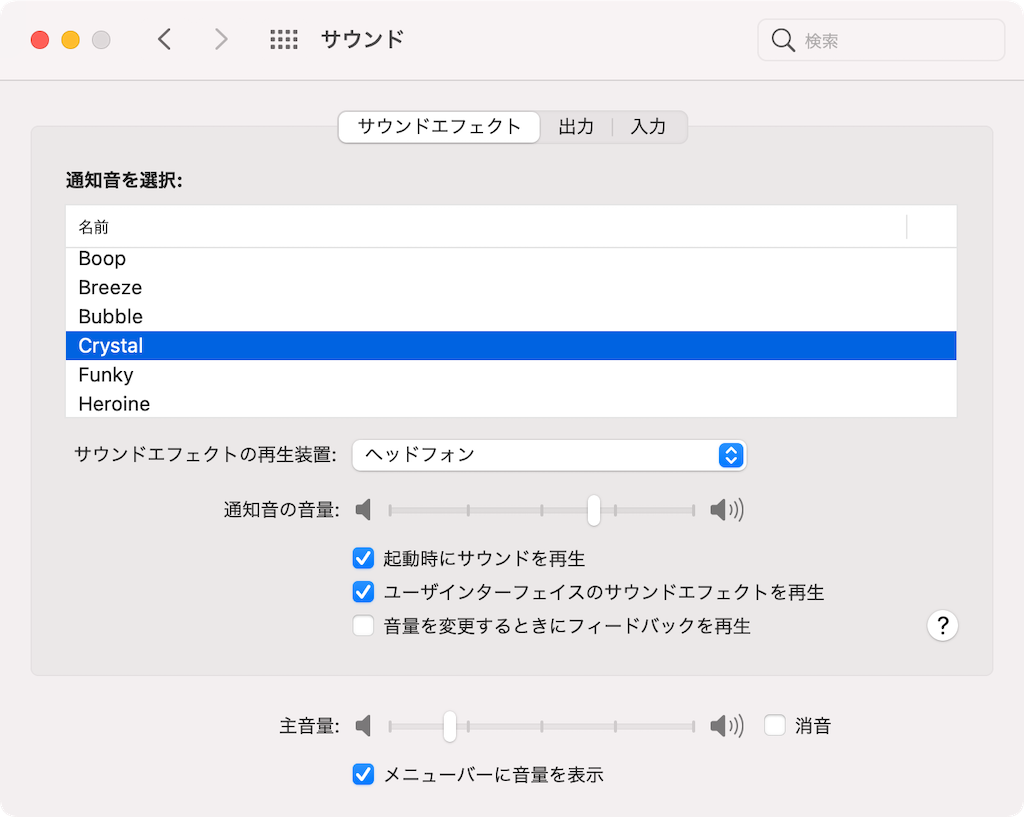Switch to the 入力 tab
Viewport: 1024px width, 817px height.
pyautogui.click(x=648, y=127)
